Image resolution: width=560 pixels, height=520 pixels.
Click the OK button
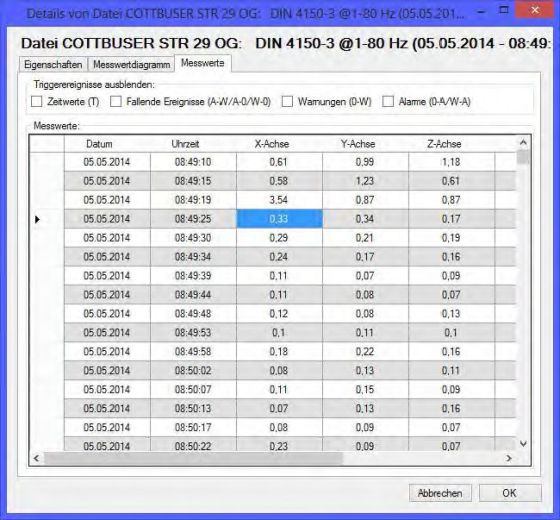510,493
